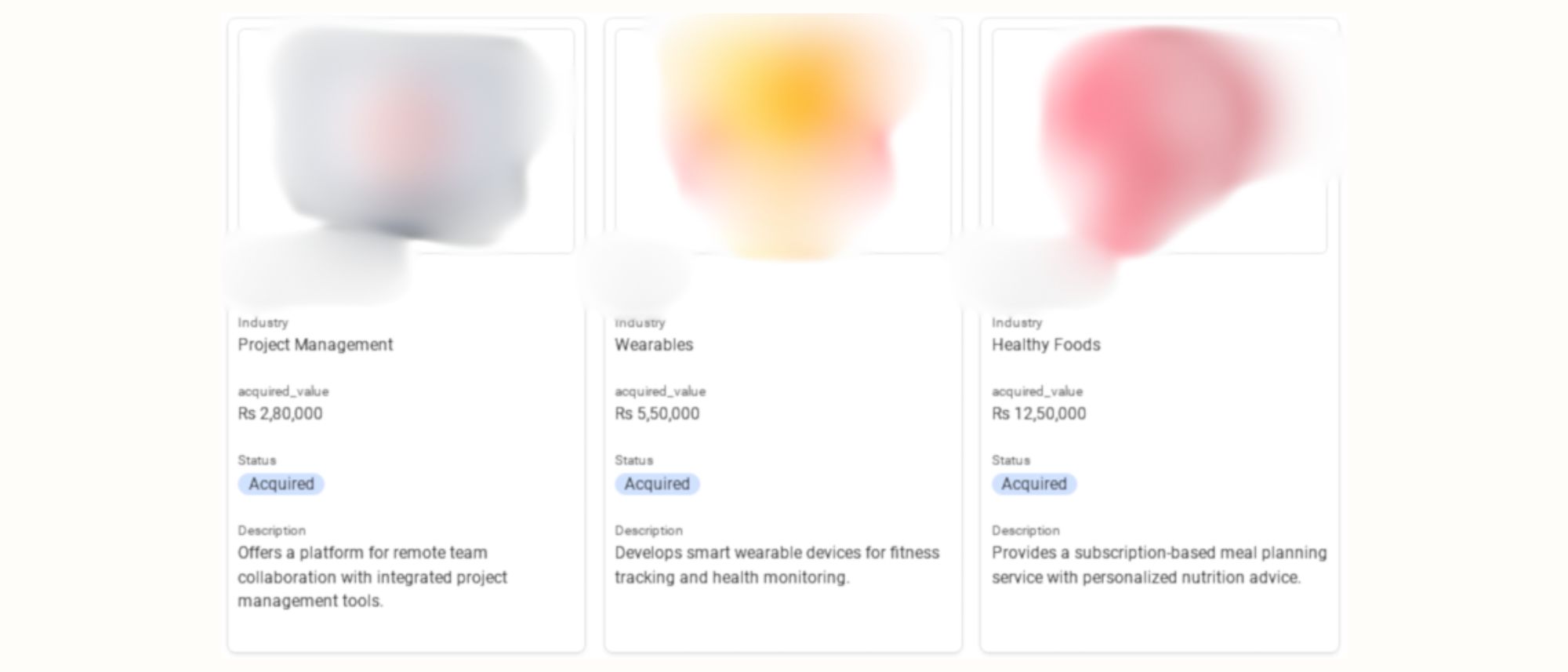Screen dimensions: 1568x672
Task: Select the Wearables industry text
Action: coord(654,345)
